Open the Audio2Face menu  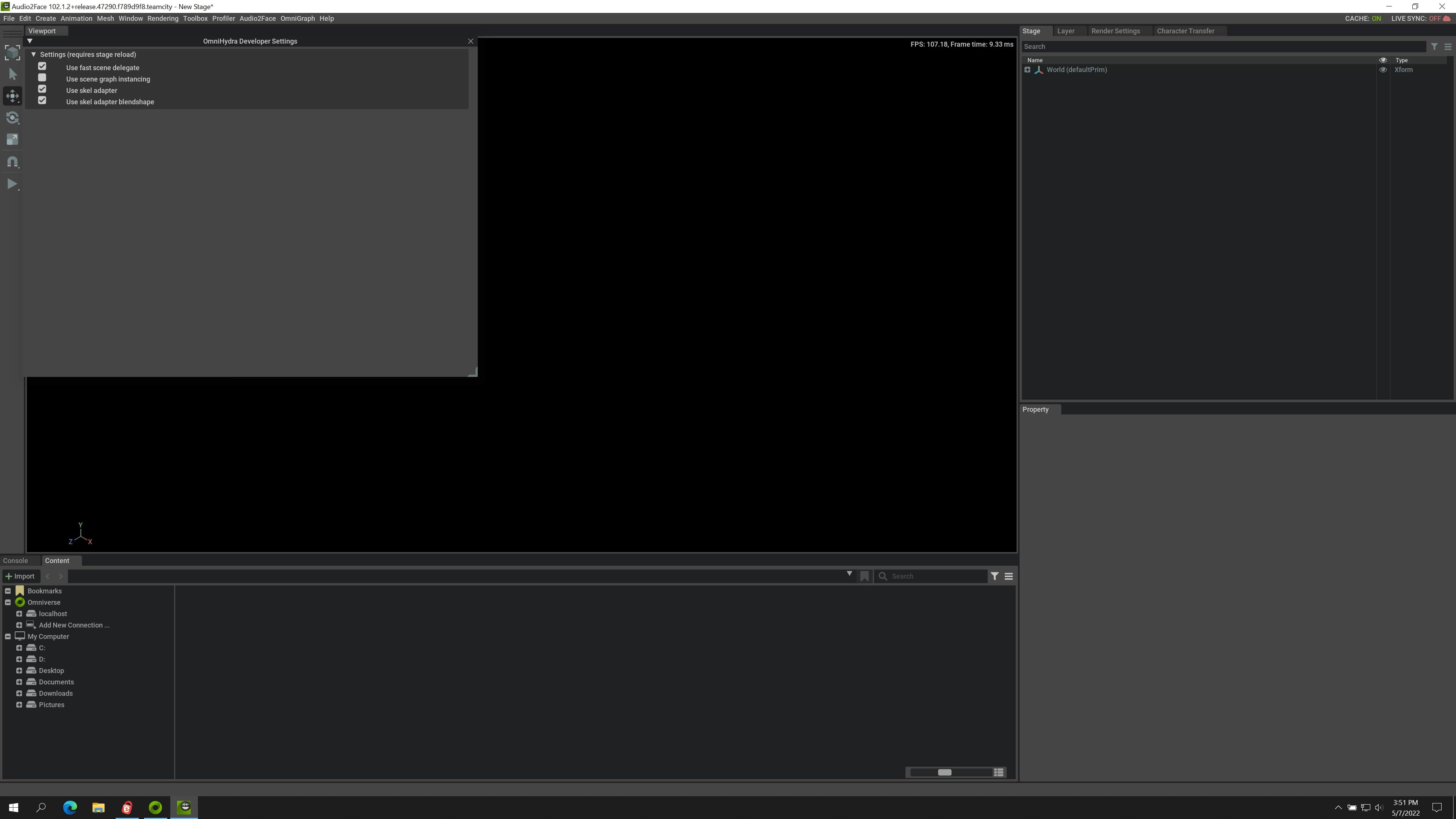pyautogui.click(x=257, y=18)
